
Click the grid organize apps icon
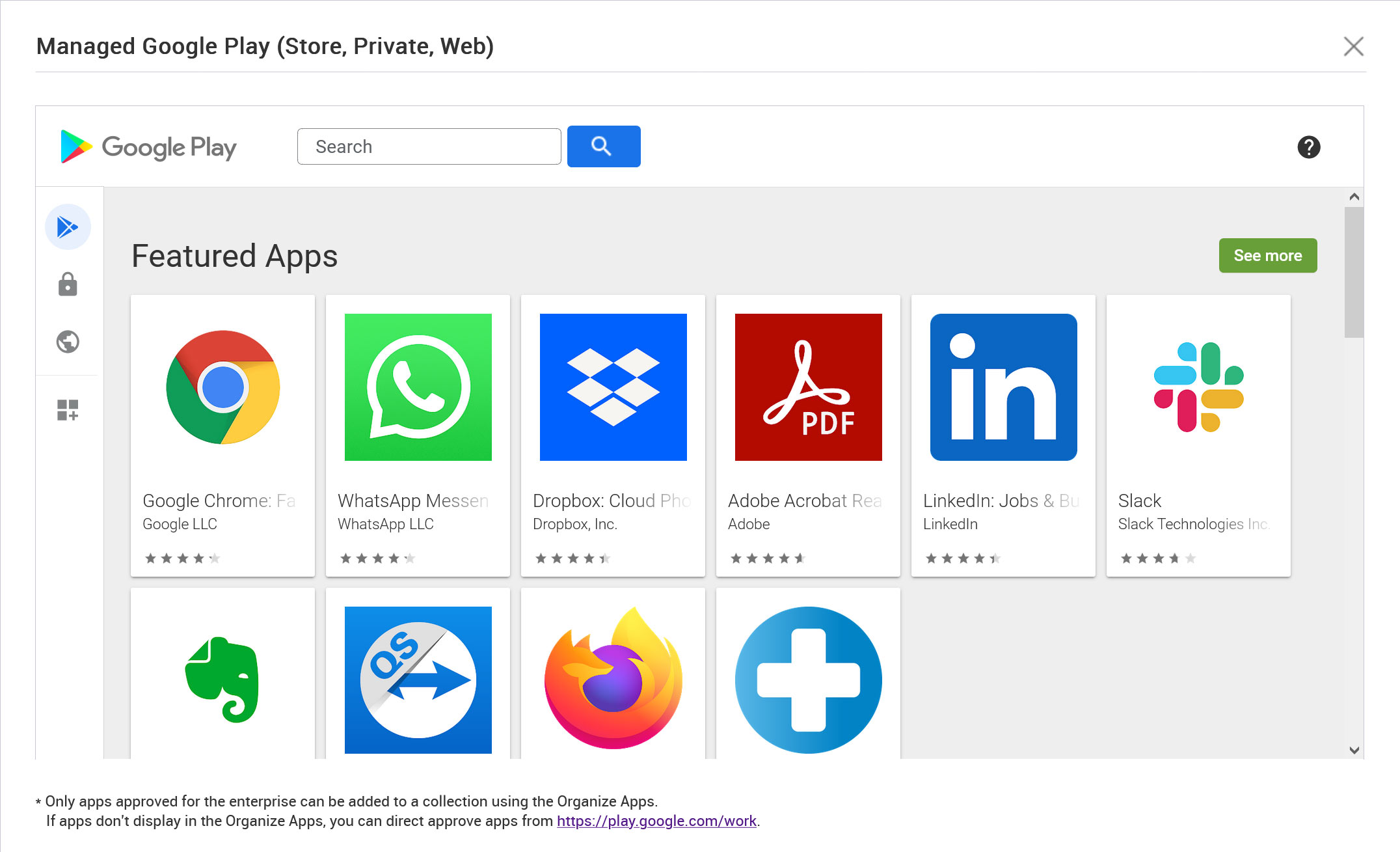click(68, 407)
